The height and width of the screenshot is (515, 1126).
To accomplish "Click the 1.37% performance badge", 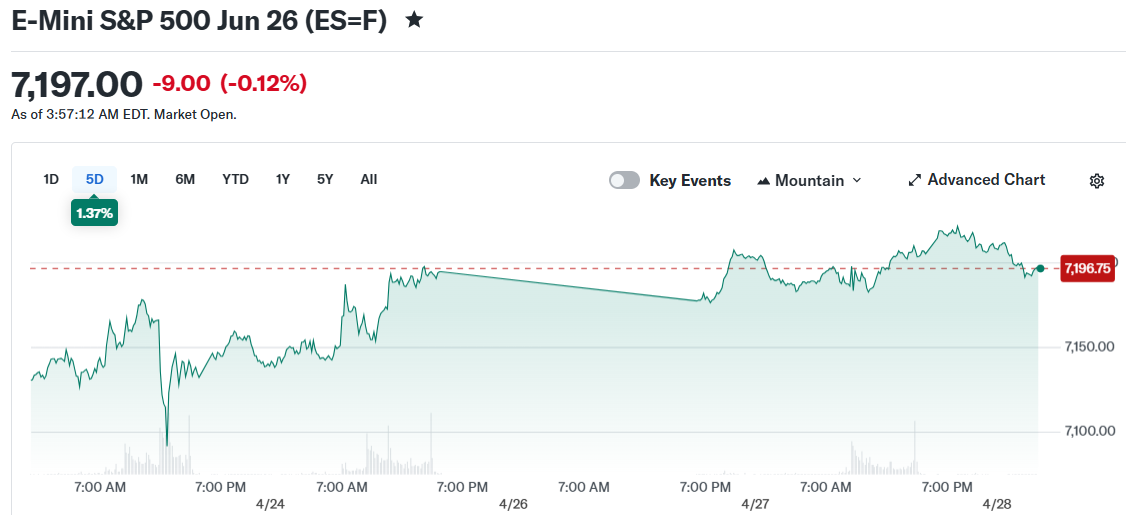I will pos(94,213).
